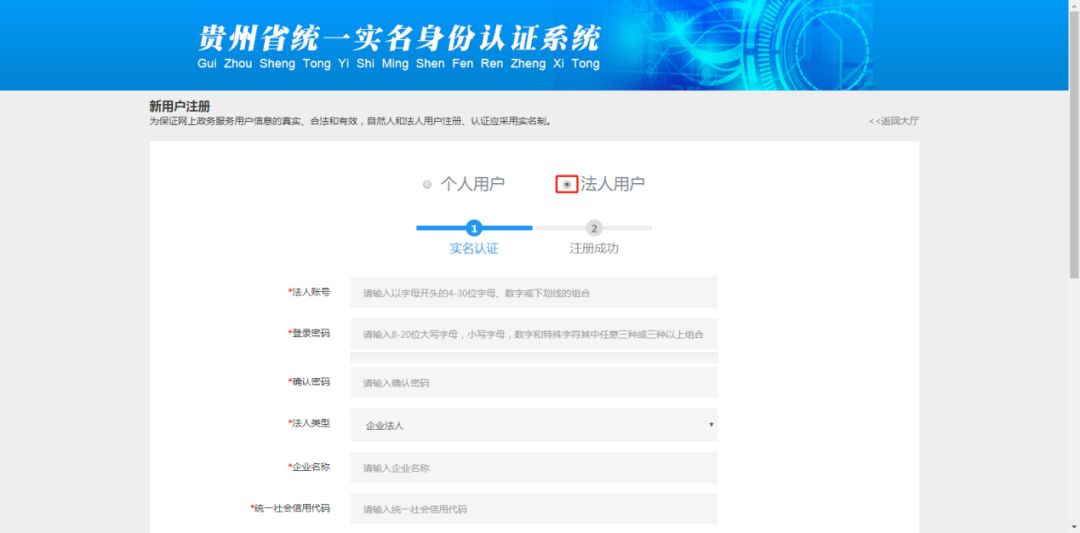Select the 个人用户 radio button
Screen dimensions: 1080x533
point(427,185)
